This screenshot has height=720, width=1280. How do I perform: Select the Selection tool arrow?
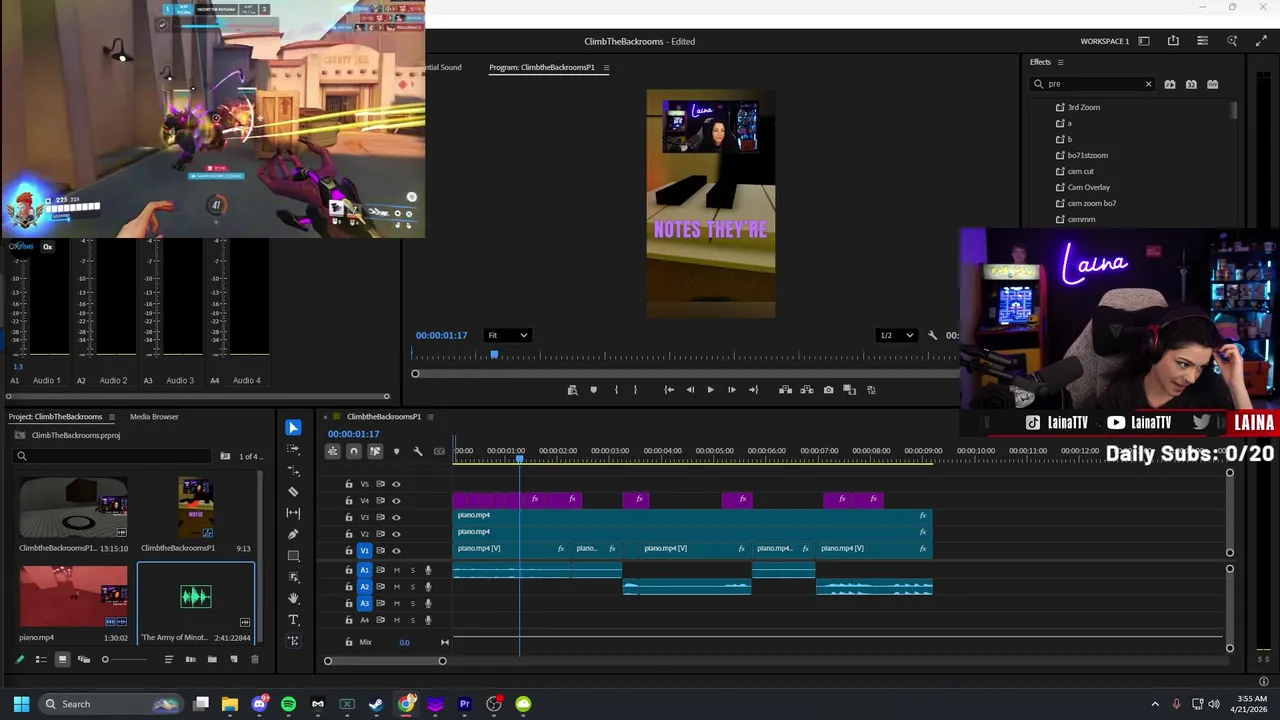293,428
